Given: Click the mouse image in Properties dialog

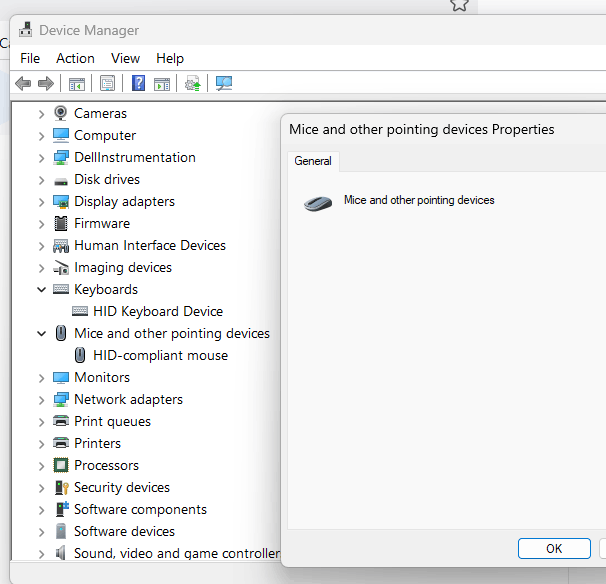Looking at the screenshot, I should point(318,203).
